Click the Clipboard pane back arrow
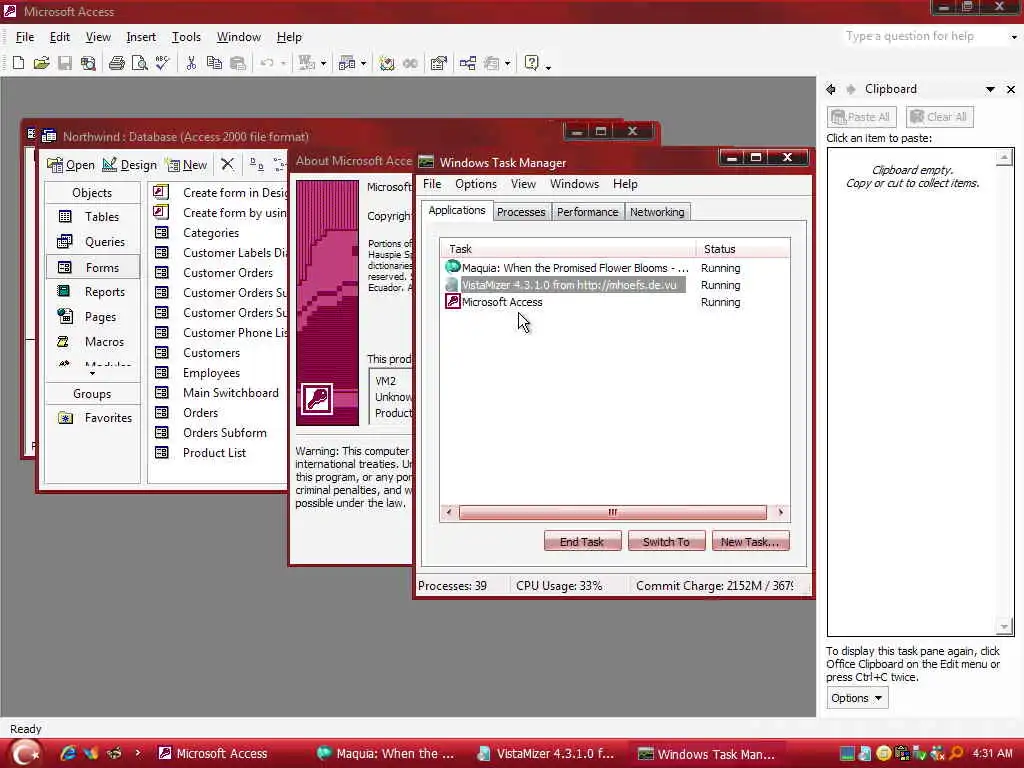 pos(831,89)
